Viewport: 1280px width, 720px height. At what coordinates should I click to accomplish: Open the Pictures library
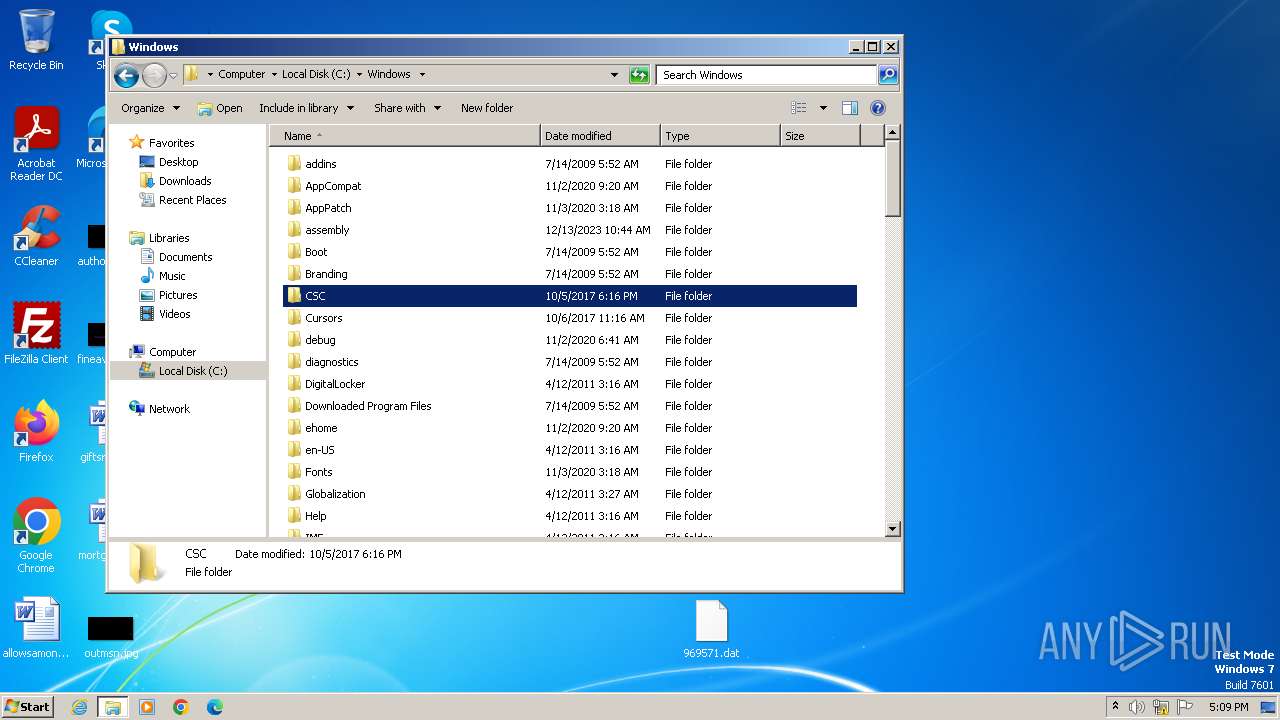(178, 295)
